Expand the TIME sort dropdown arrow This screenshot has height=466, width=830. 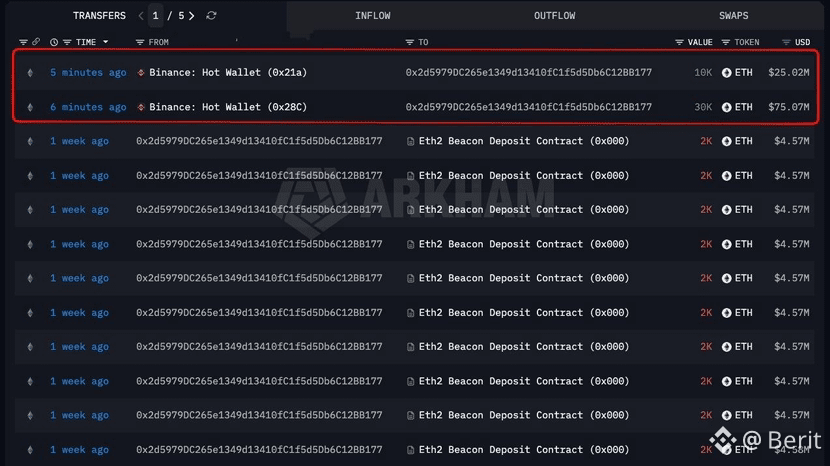coord(105,42)
